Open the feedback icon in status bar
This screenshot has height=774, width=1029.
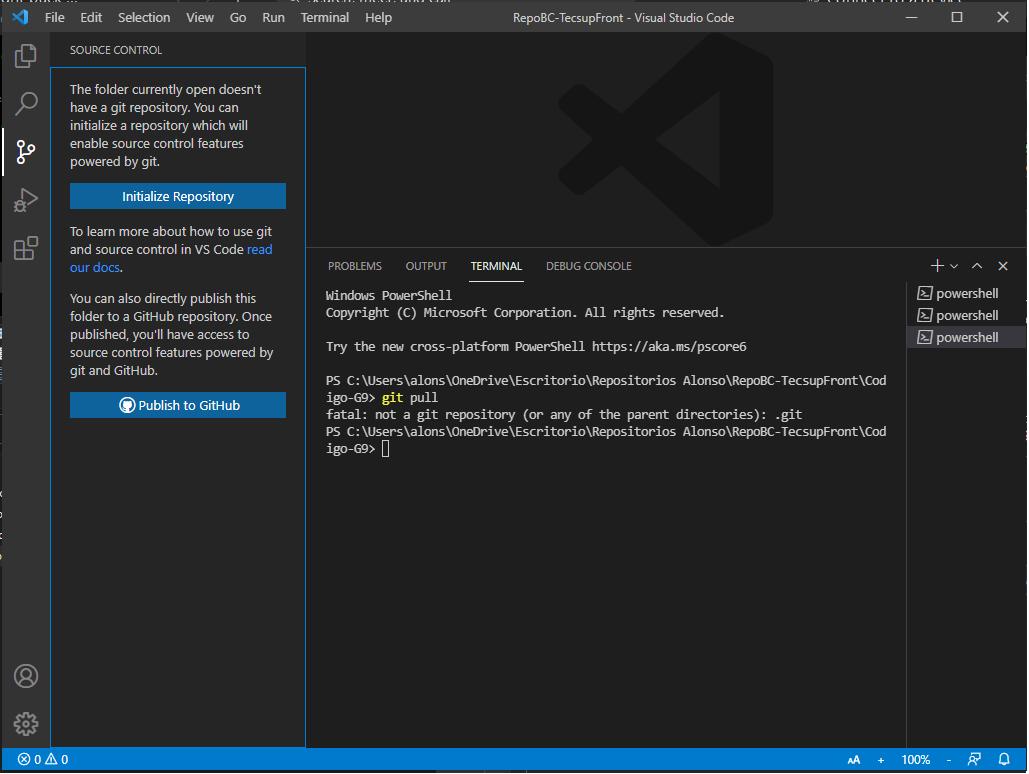click(974, 759)
